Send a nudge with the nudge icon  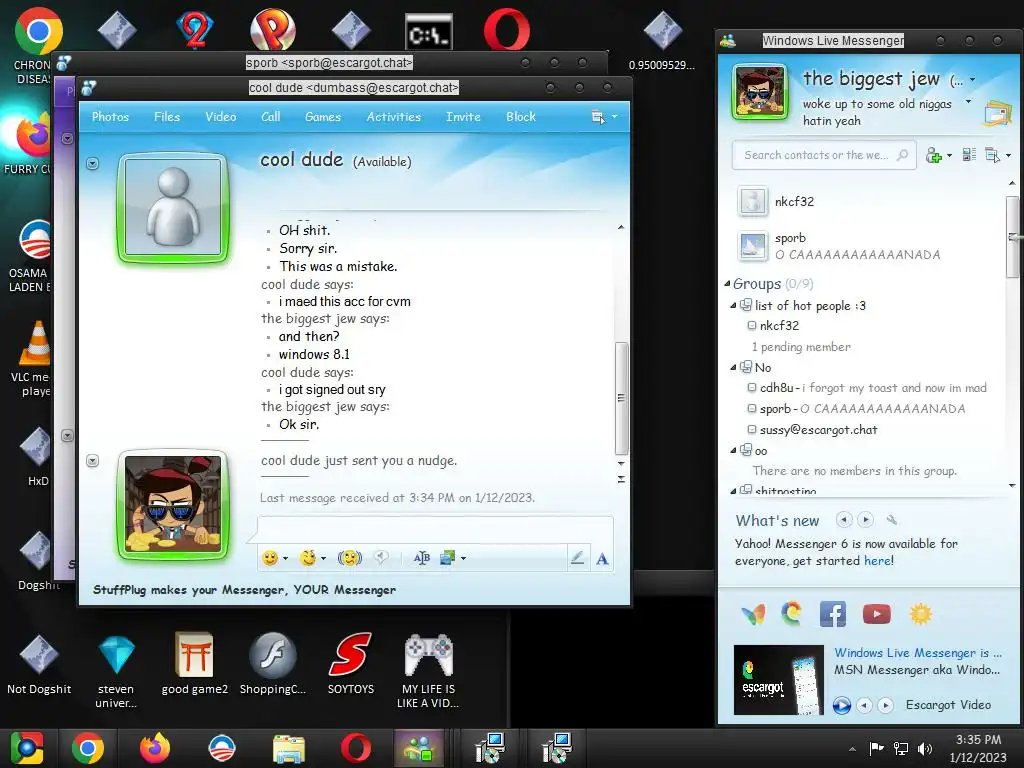(349, 558)
